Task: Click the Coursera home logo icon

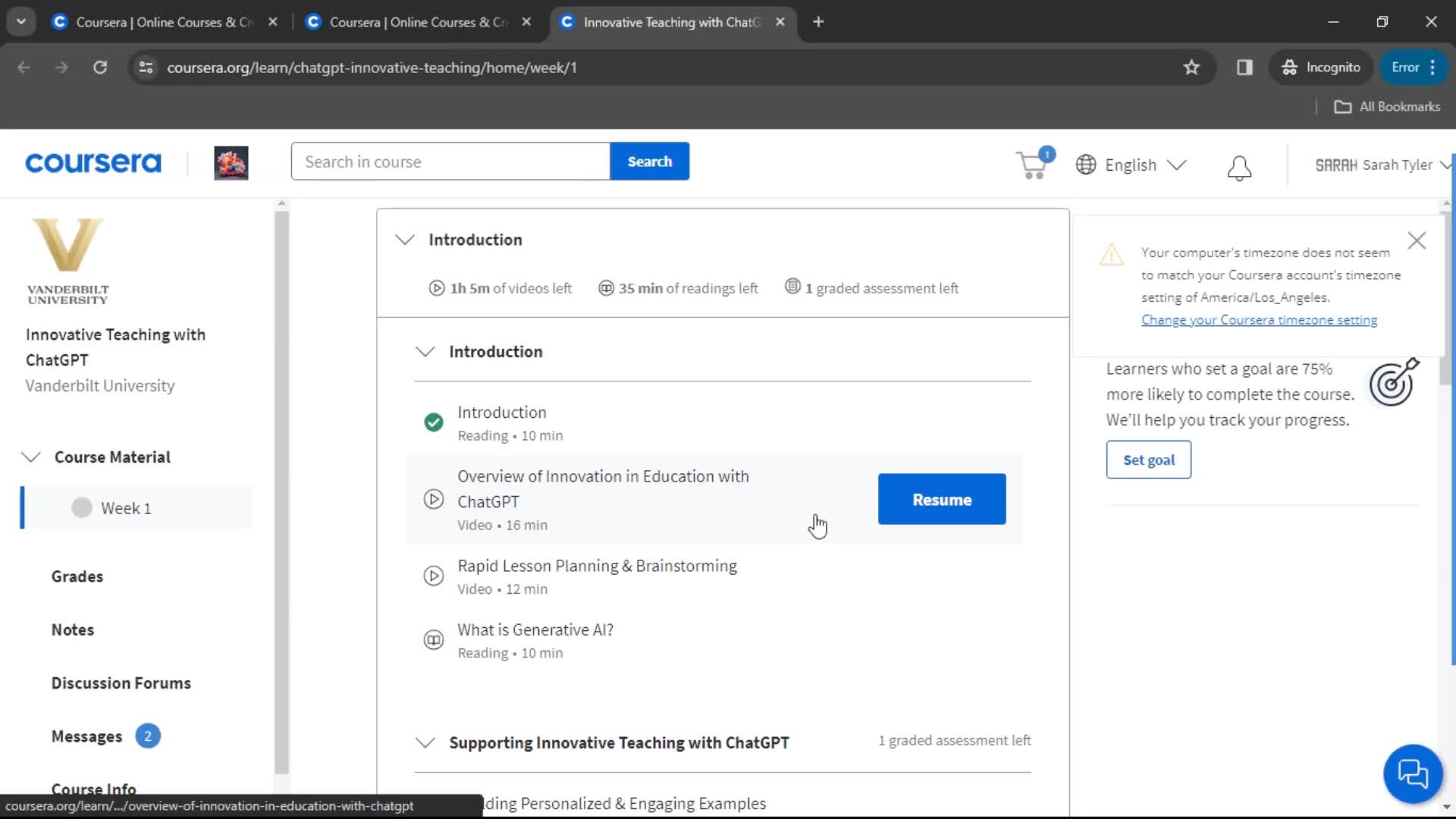Action: click(93, 163)
